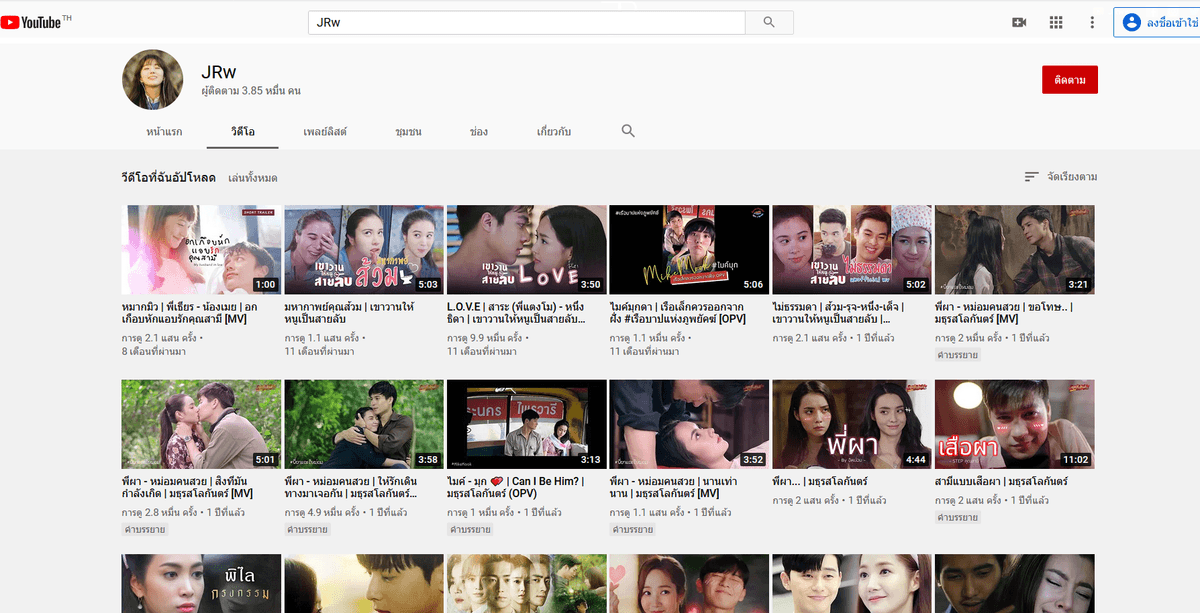Open the three-dot settings menu
The width and height of the screenshot is (1200, 613).
point(1092,22)
